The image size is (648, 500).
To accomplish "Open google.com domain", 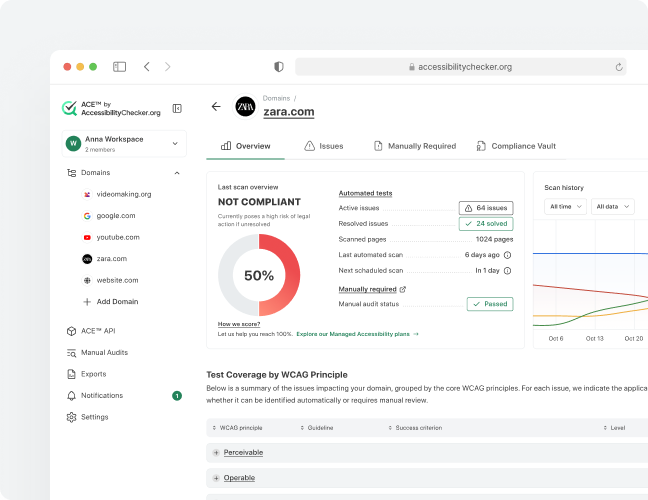I will pos(109,216).
